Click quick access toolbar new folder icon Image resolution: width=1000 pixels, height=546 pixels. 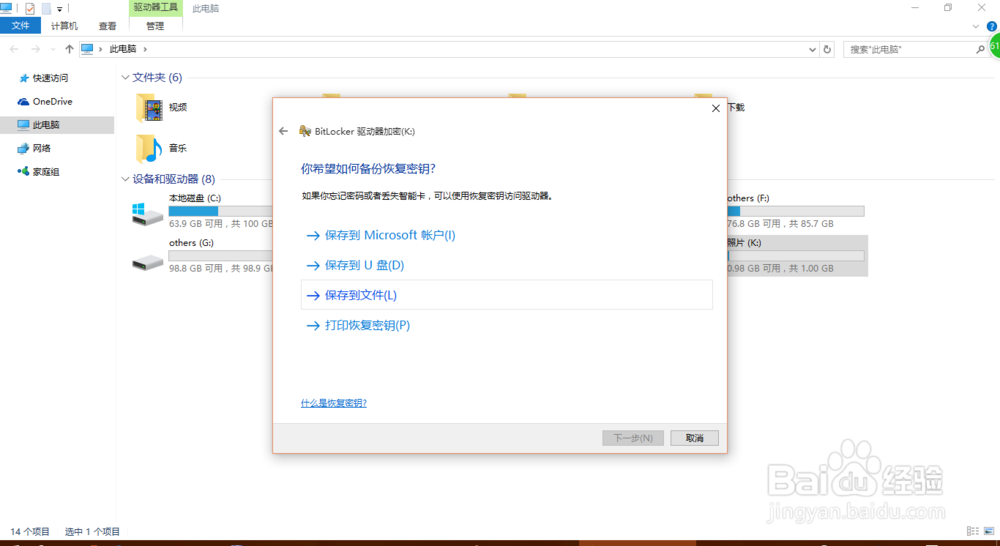[46, 8]
